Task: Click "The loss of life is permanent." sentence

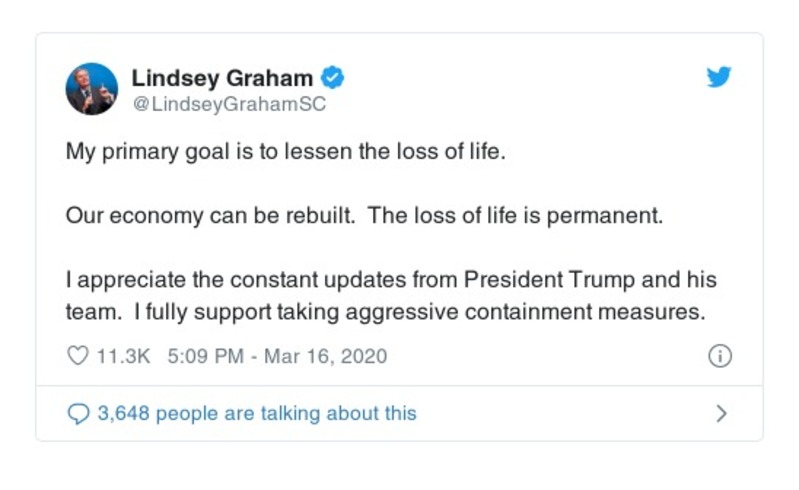Action: click(x=516, y=216)
